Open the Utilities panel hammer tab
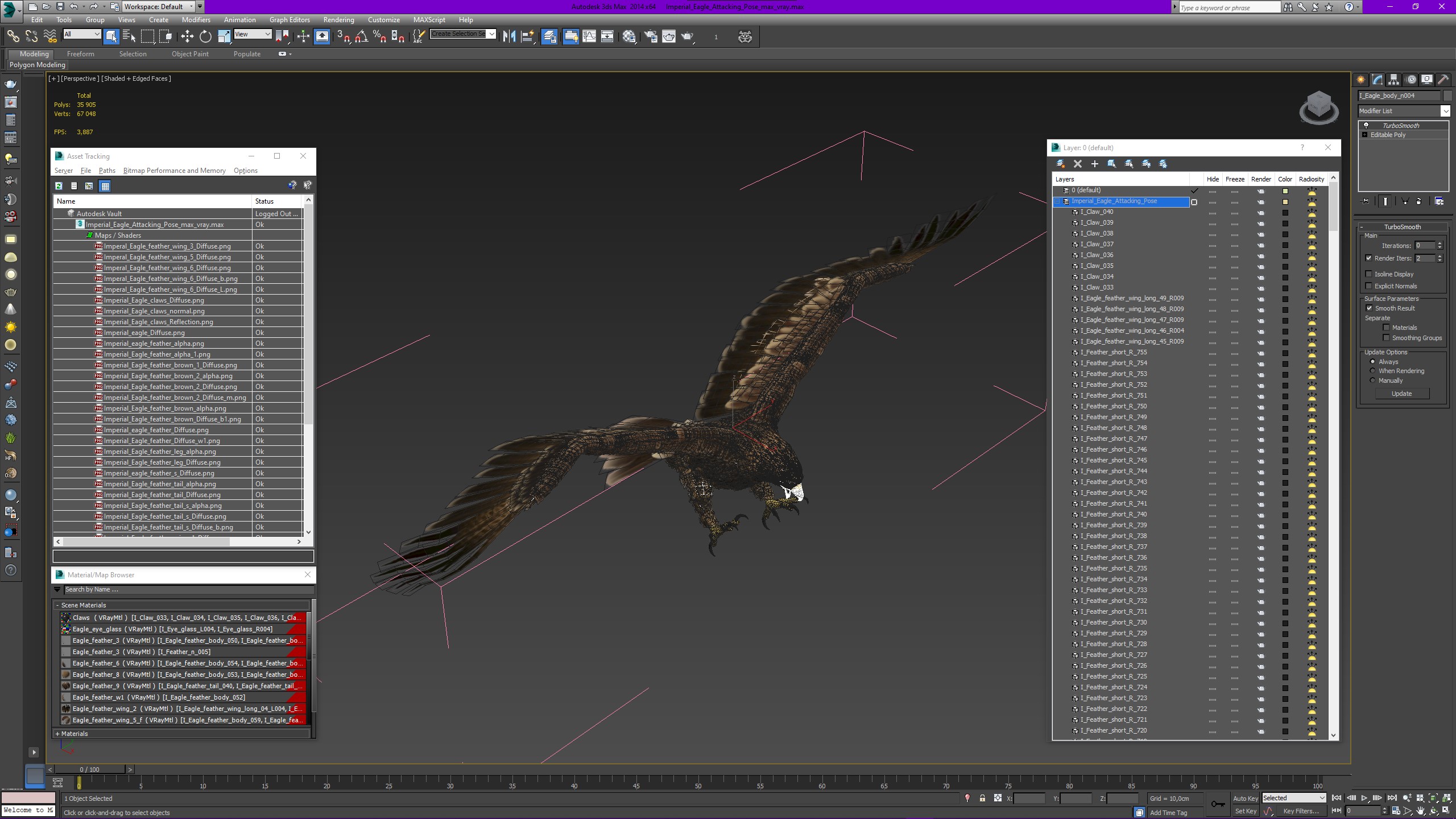This screenshot has height=819, width=1456. [1443, 80]
